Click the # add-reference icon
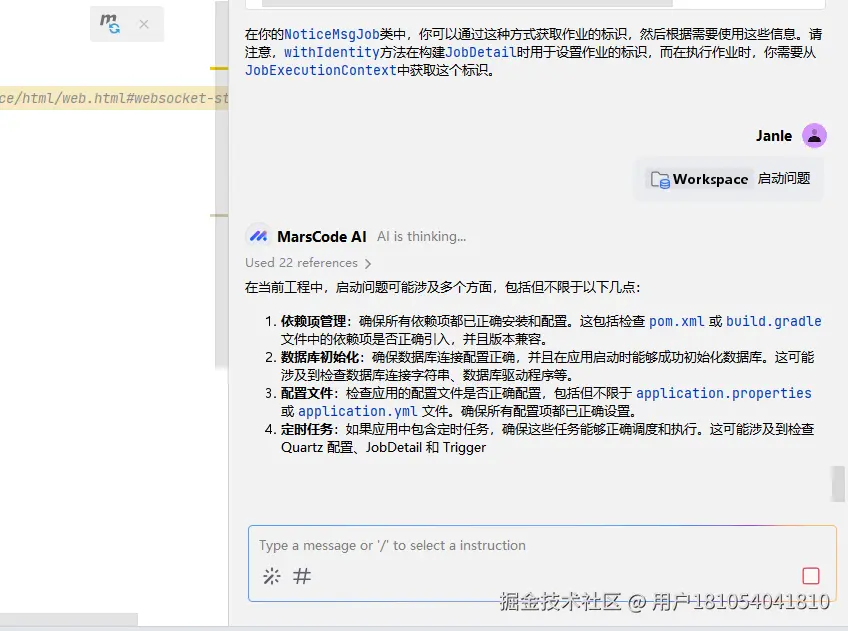Image resolution: width=848 pixels, height=631 pixels. tap(301, 576)
